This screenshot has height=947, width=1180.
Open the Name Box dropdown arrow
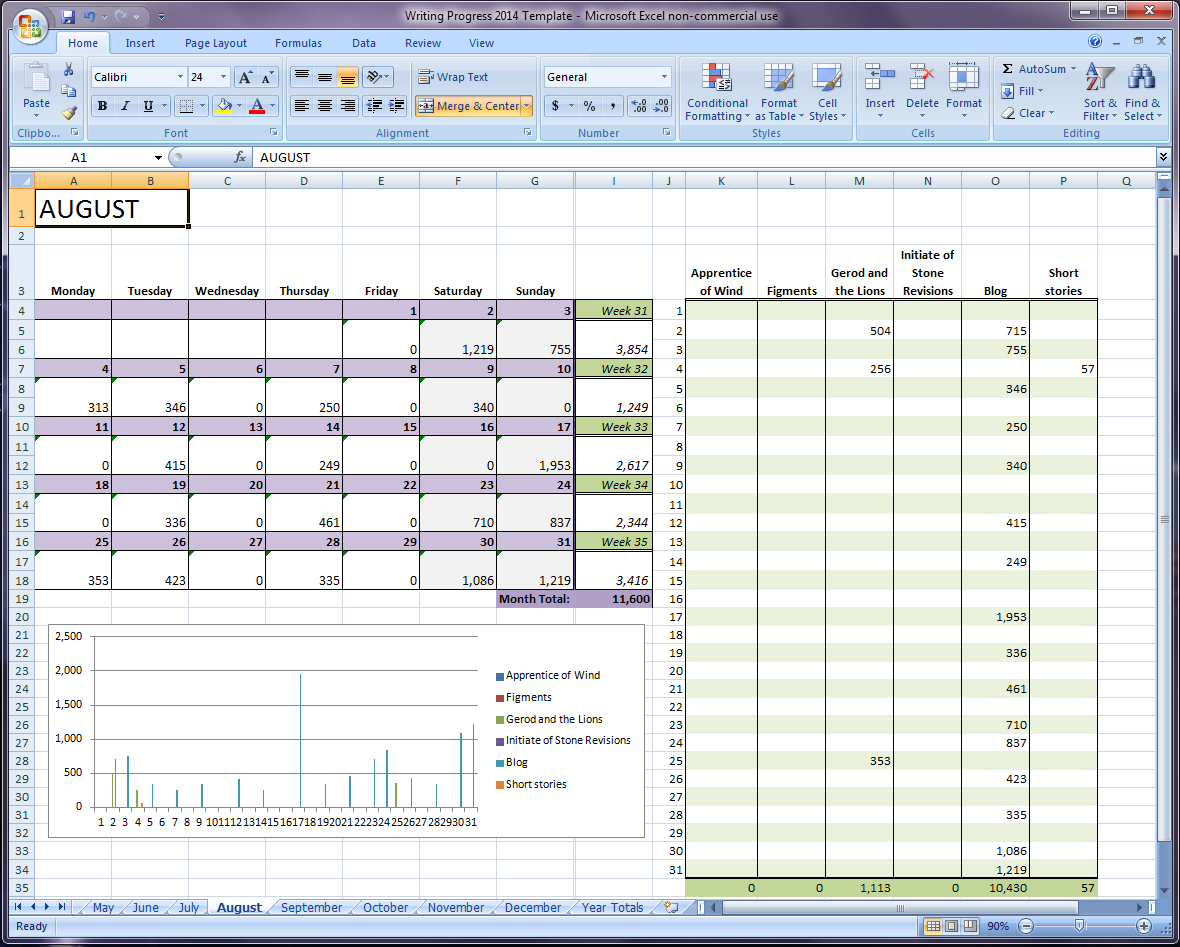(x=158, y=157)
